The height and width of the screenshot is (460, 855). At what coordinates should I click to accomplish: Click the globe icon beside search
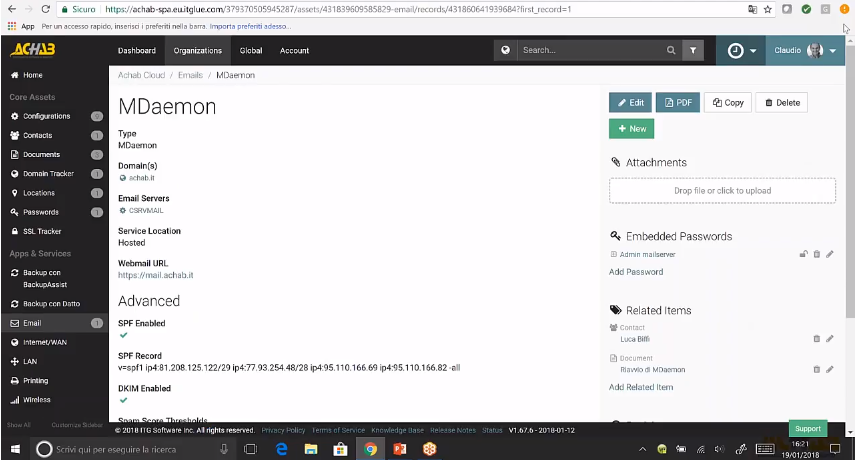coord(506,50)
